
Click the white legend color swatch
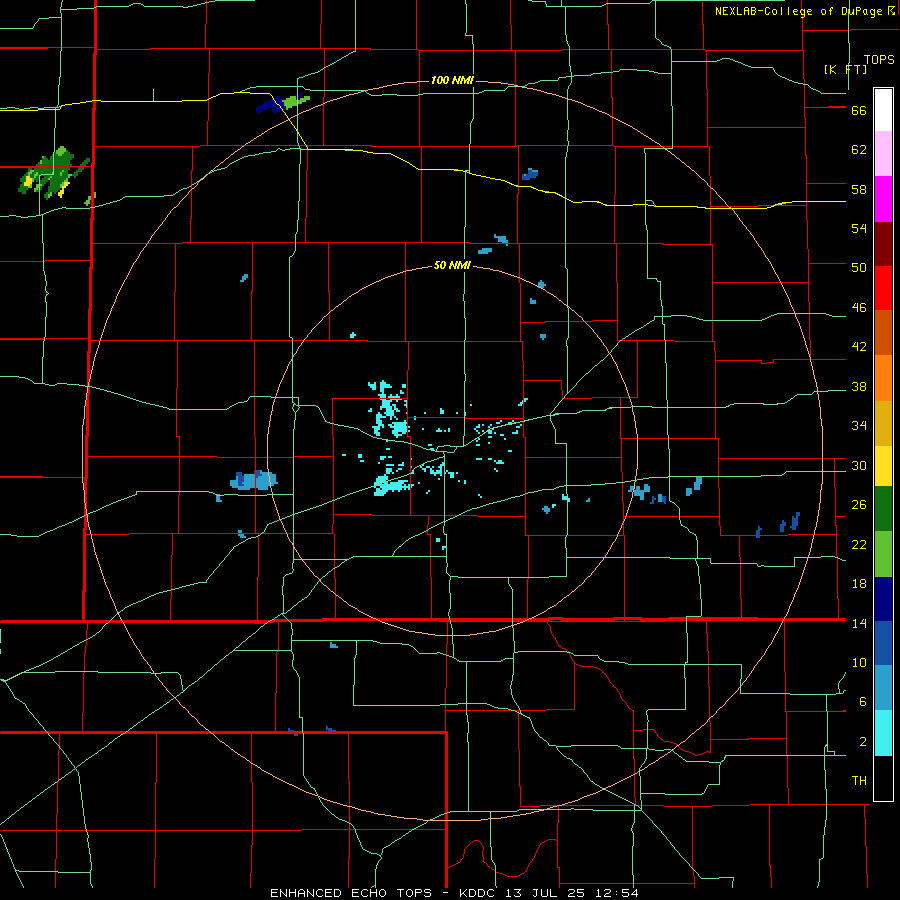(x=883, y=110)
